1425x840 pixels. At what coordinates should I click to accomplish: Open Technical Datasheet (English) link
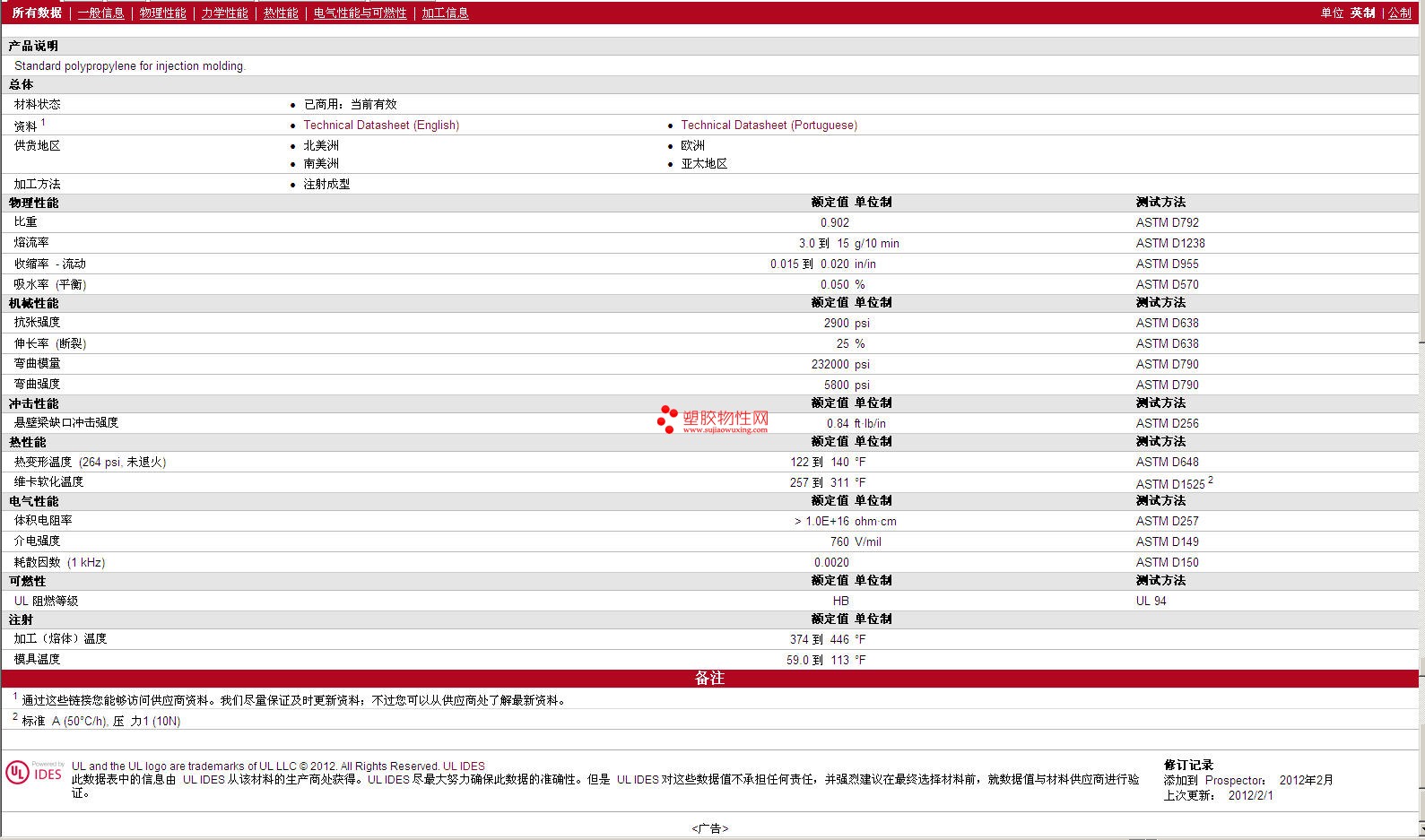[x=381, y=125]
